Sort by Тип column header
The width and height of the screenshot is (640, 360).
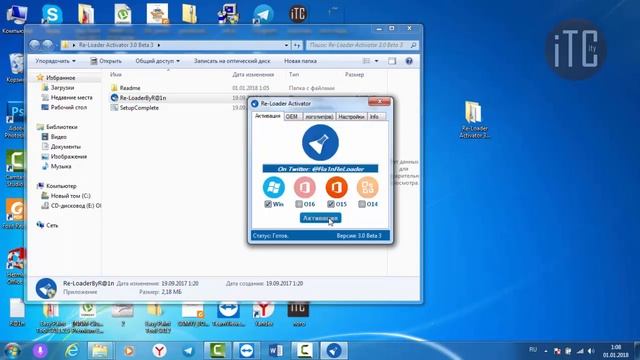294,75
